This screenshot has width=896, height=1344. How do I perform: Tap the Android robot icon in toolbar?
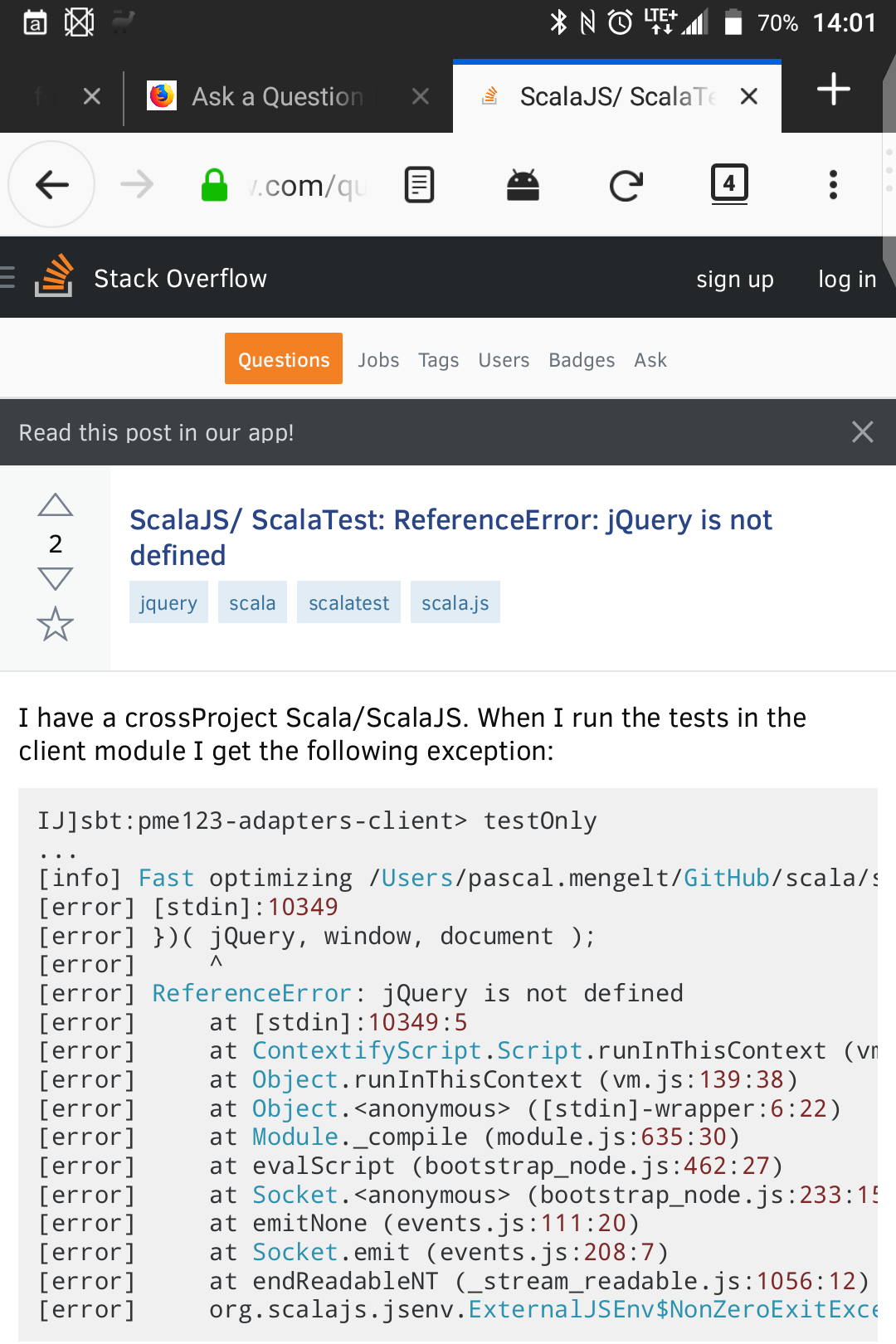tap(523, 184)
